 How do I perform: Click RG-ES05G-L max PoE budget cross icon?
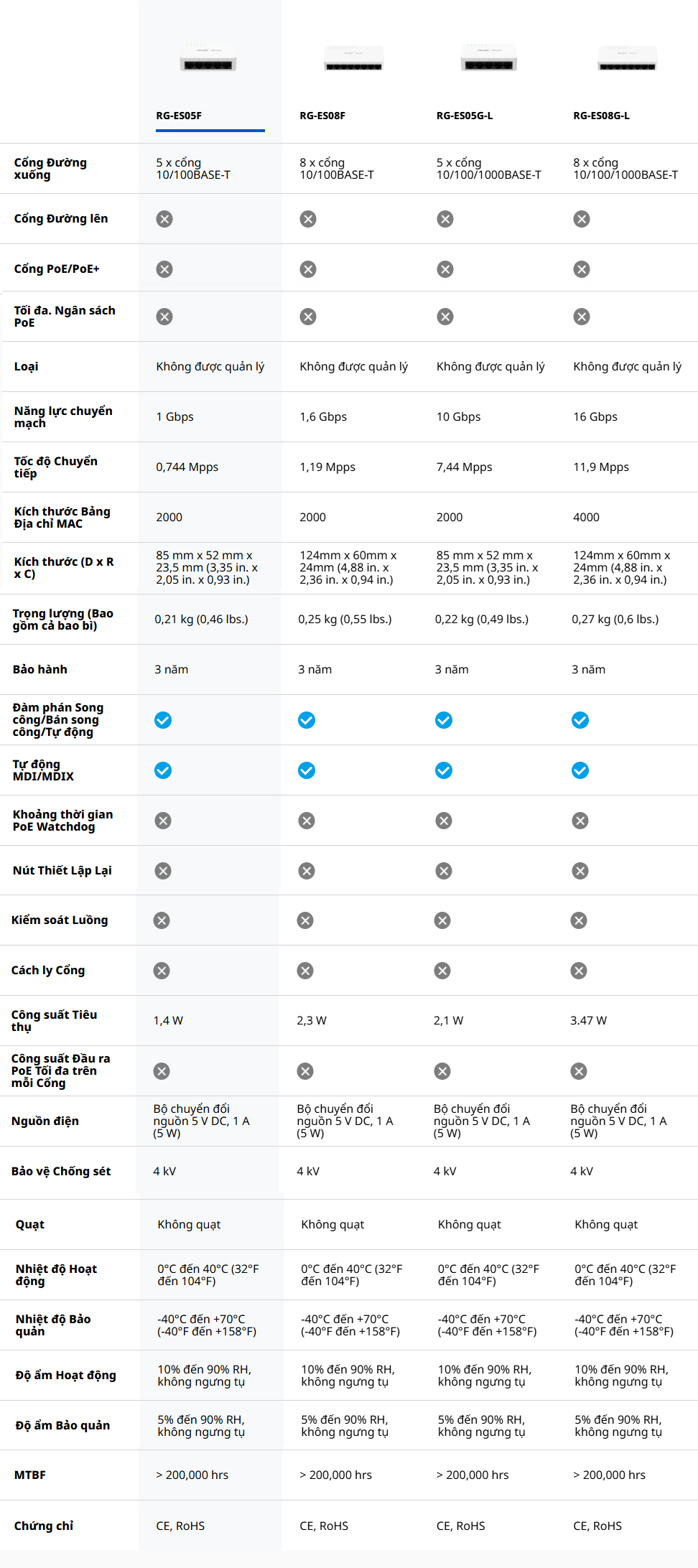pyautogui.click(x=445, y=317)
